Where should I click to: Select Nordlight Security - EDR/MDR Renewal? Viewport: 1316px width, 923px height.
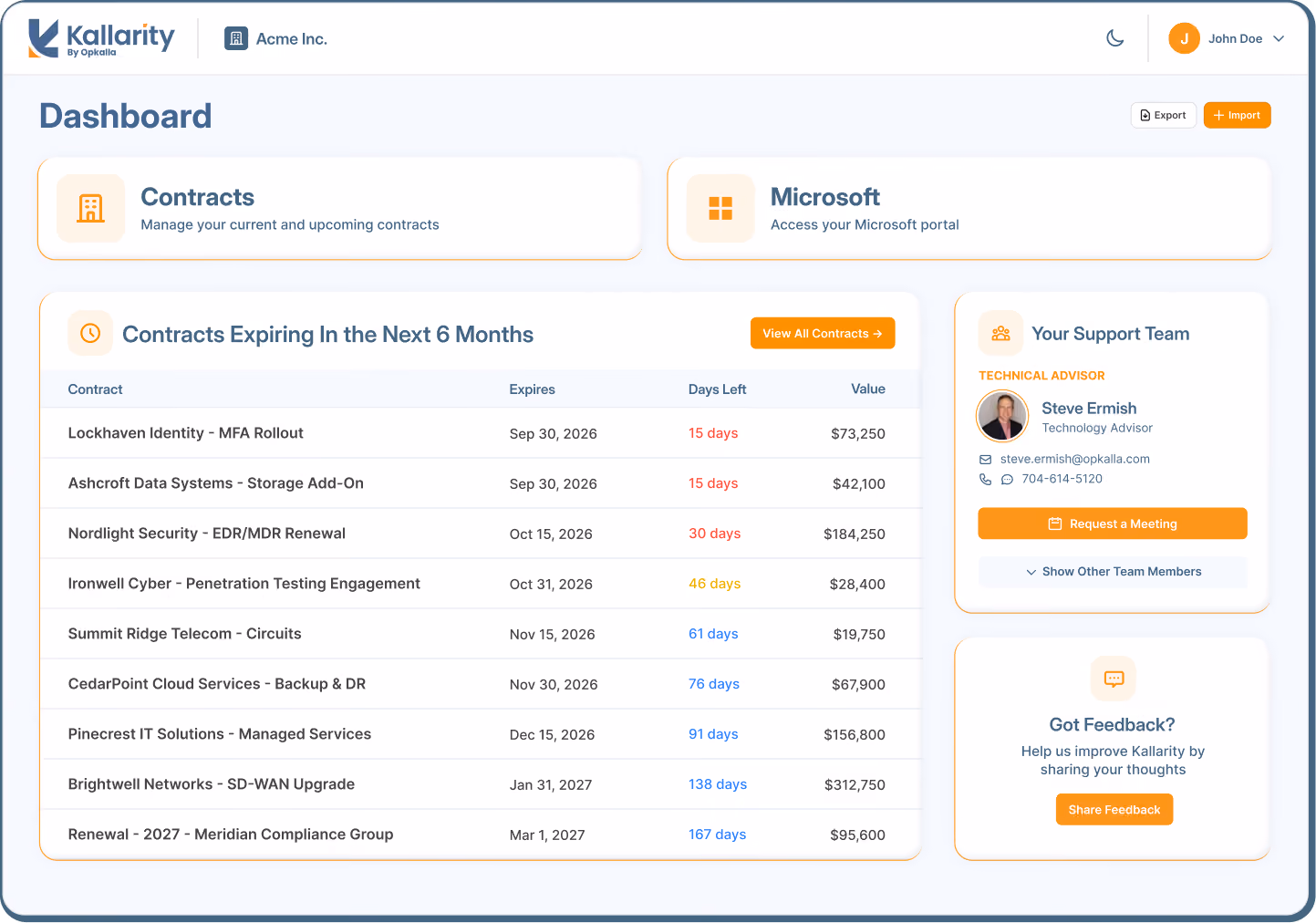(481, 534)
